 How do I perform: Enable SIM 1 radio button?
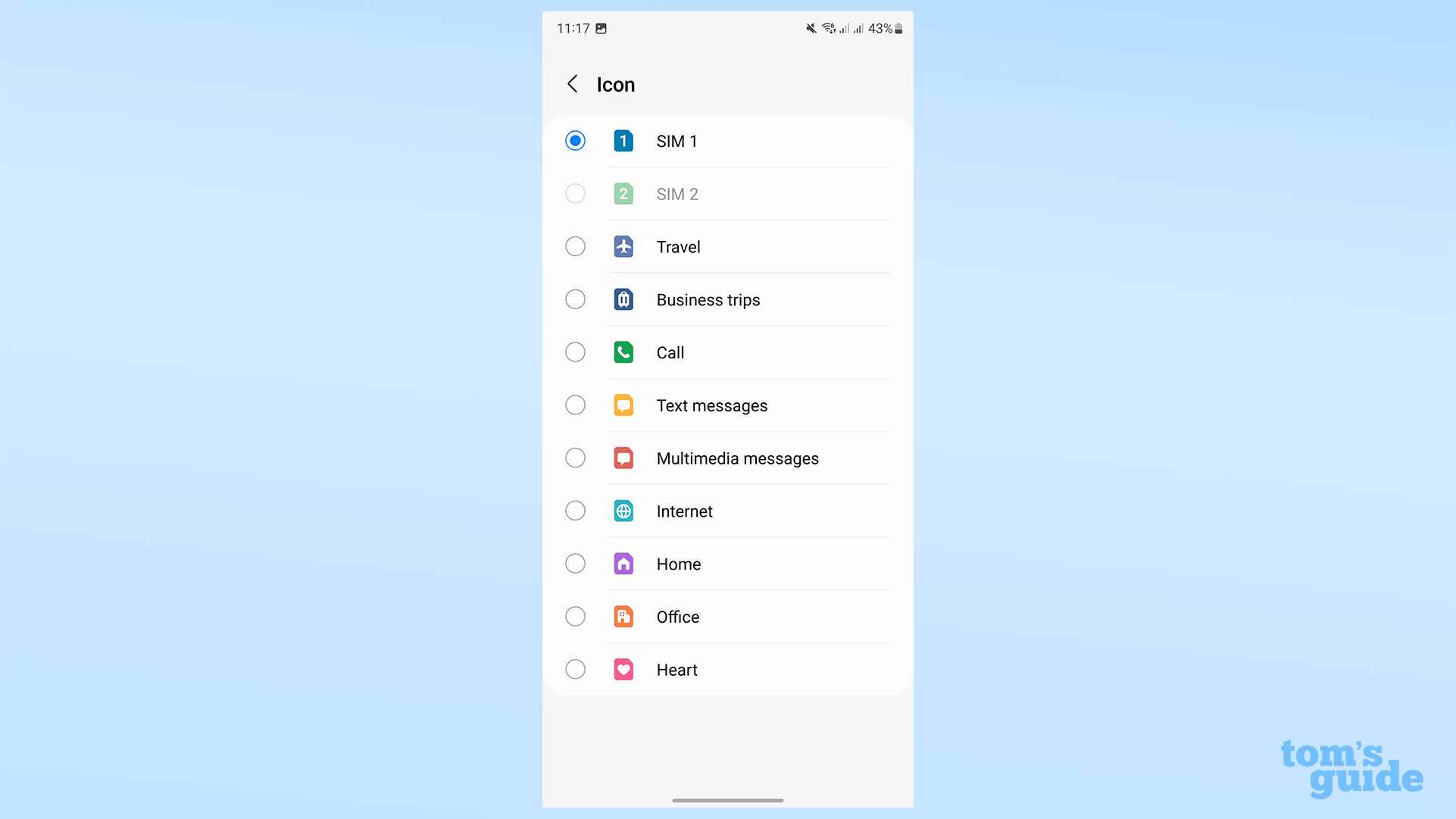point(575,140)
